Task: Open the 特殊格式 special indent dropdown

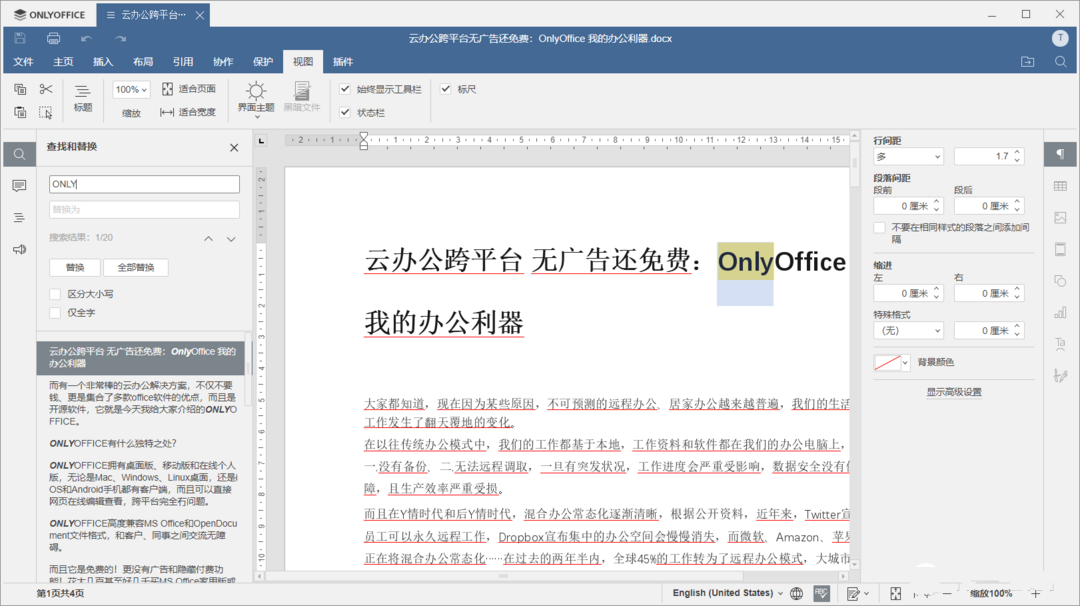Action: 908,331
